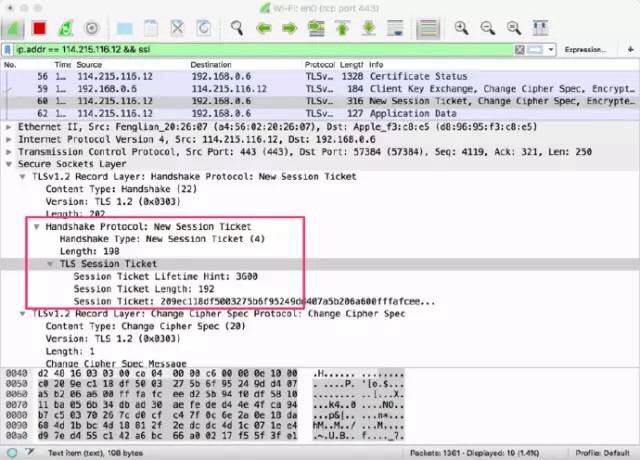Viewport: 640px width, 460px height.
Task: Toggle packet colorization
Action: tap(428, 29)
